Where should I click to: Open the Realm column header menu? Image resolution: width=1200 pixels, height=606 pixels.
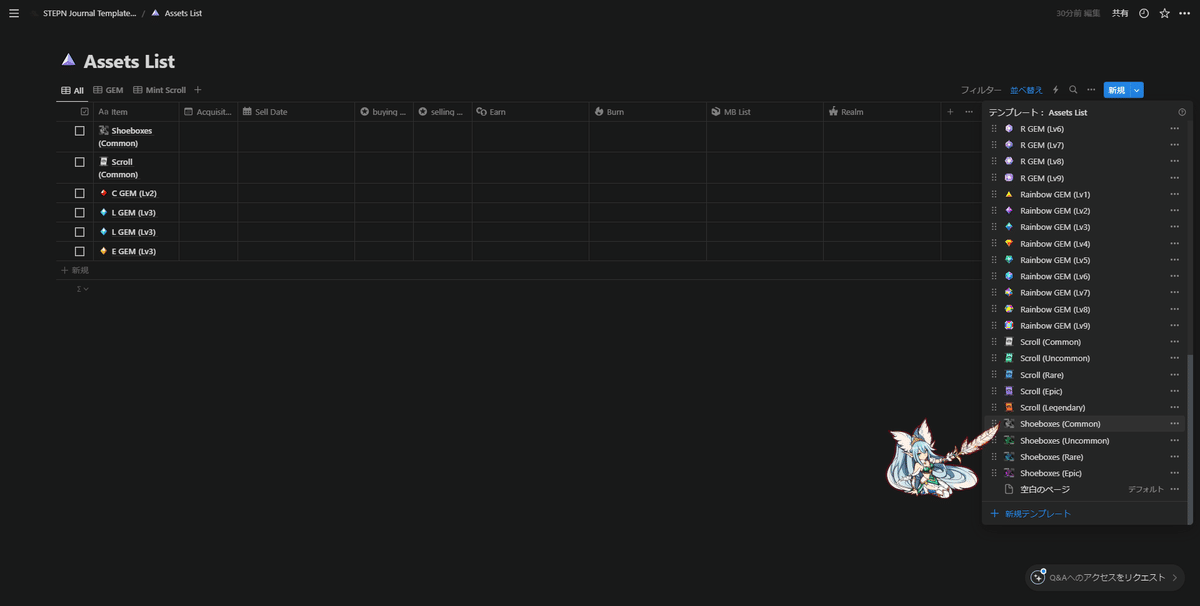pyautogui.click(x=882, y=112)
